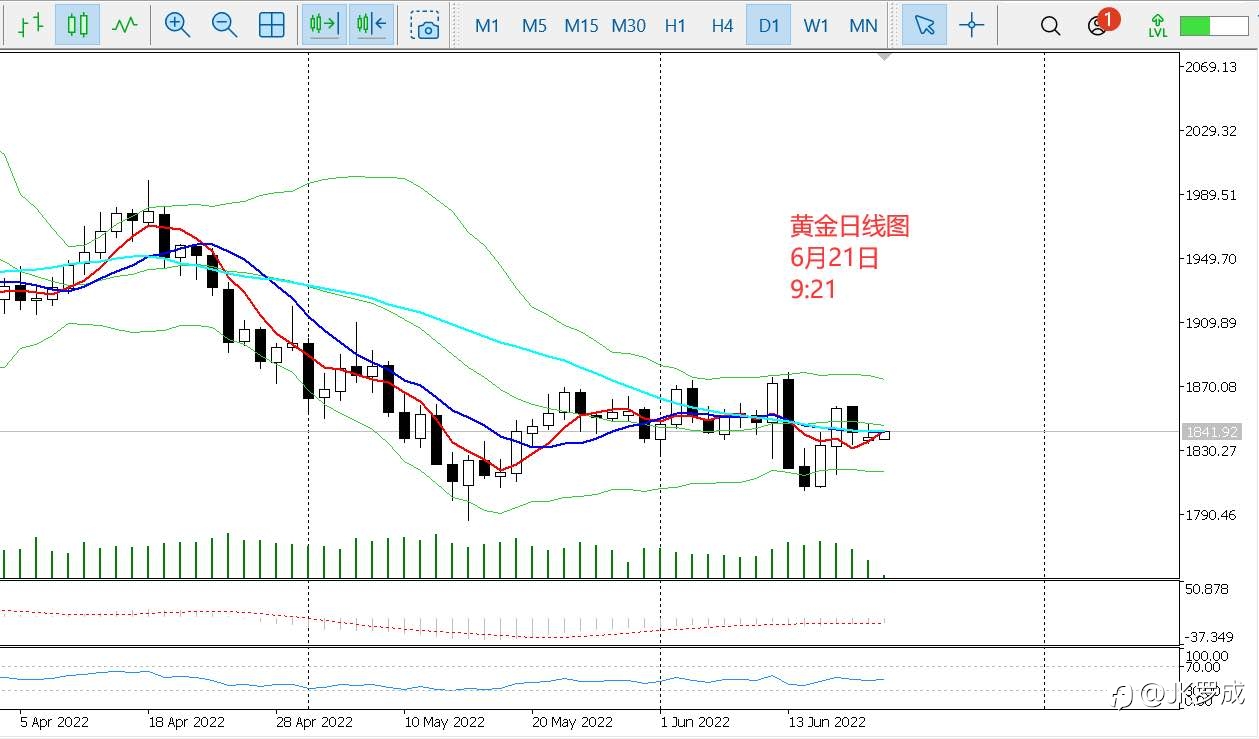The image size is (1259, 739).
Task: Click the -37.349 indicator scale value
Action: [x=1209, y=637]
